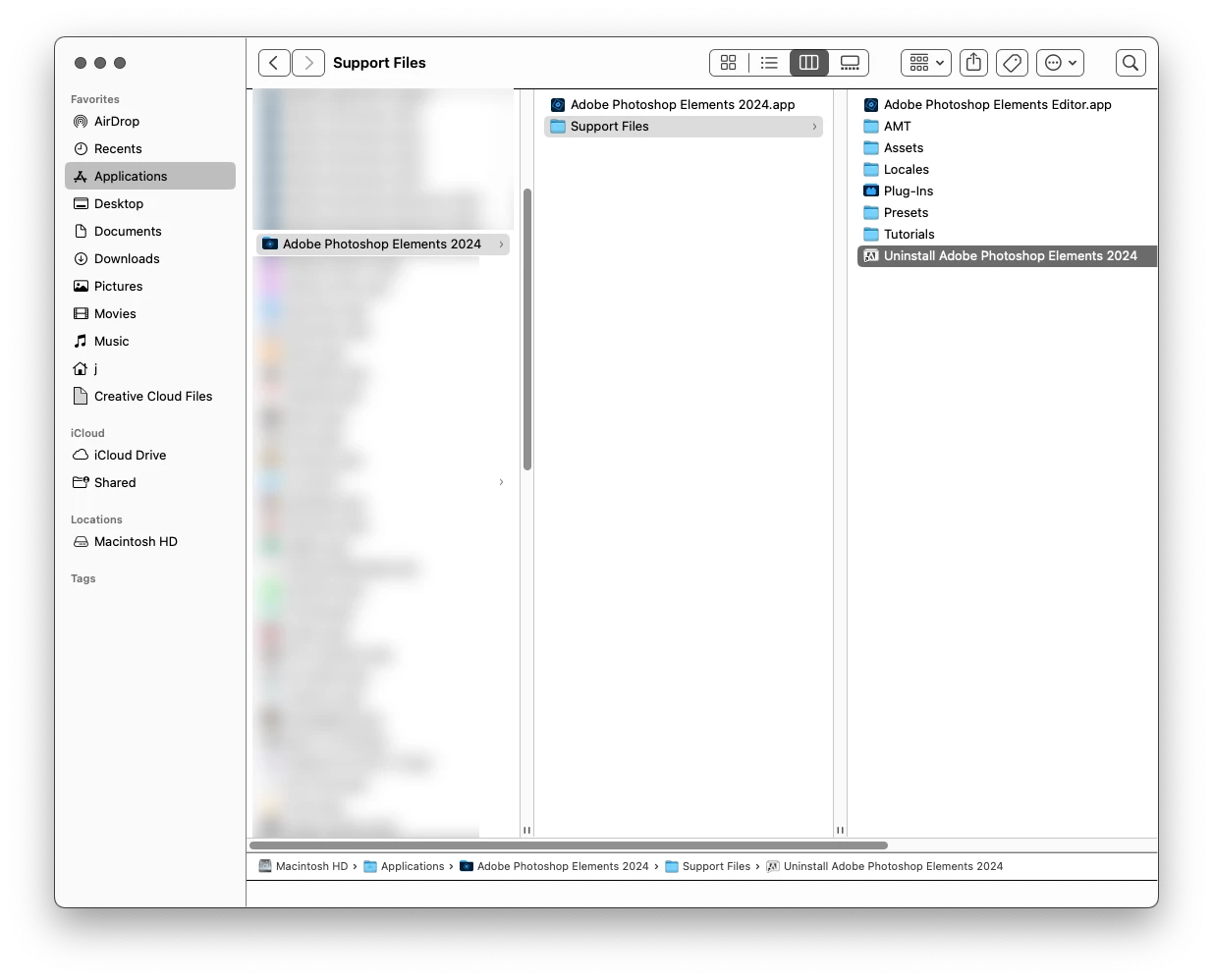Image resolution: width=1213 pixels, height=980 pixels.
Task: Select the Presets folder
Action: [x=1007, y=213]
